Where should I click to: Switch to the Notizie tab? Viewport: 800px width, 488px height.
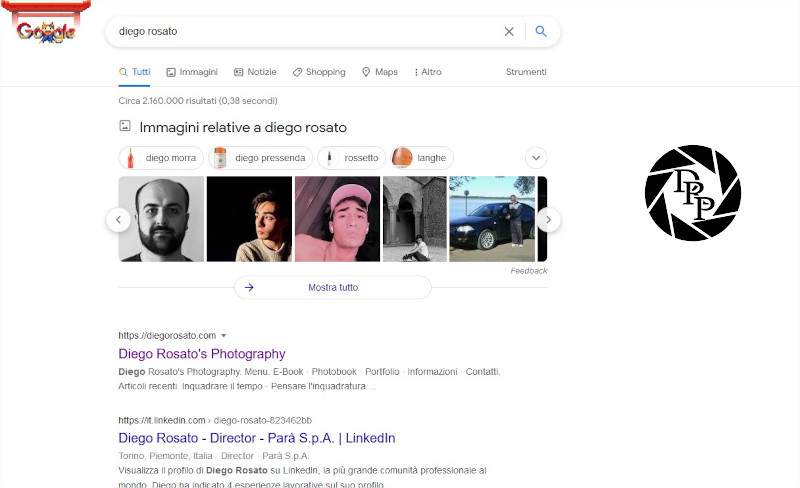pyautogui.click(x=255, y=72)
